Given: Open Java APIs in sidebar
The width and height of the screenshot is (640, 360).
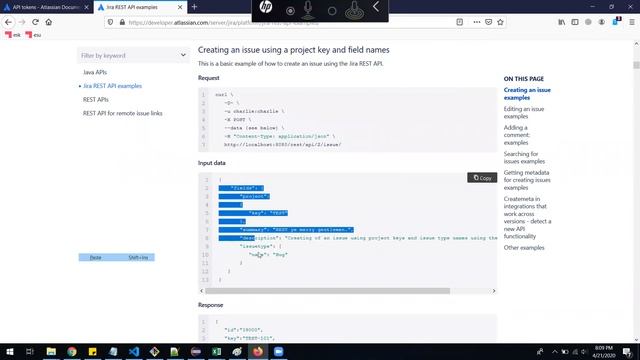Looking at the screenshot, I should (x=95, y=72).
